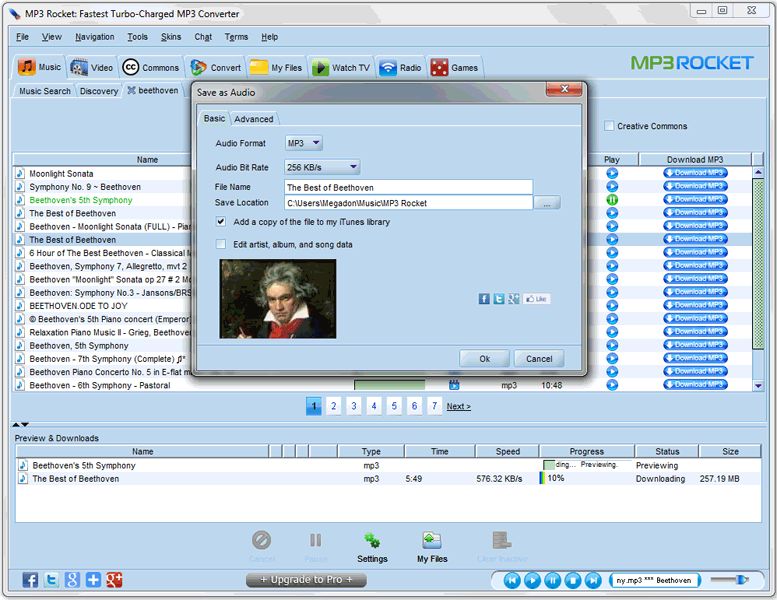Switch to the Music Search tab
The height and width of the screenshot is (600, 777).
(45, 91)
